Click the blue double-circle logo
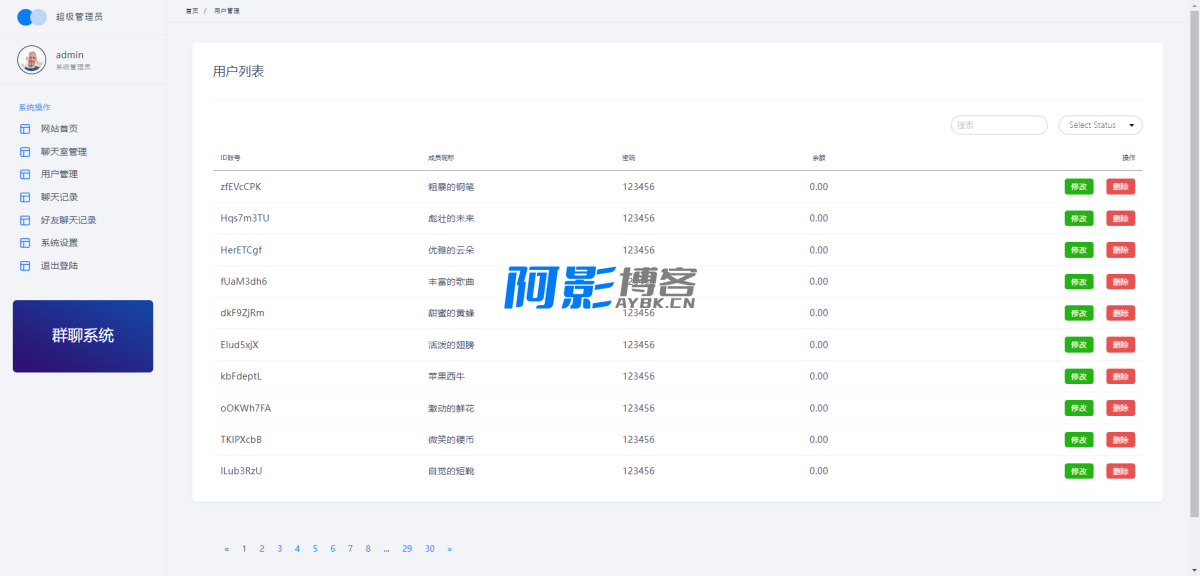This screenshot has height=576, width=1200. (32, 17)
